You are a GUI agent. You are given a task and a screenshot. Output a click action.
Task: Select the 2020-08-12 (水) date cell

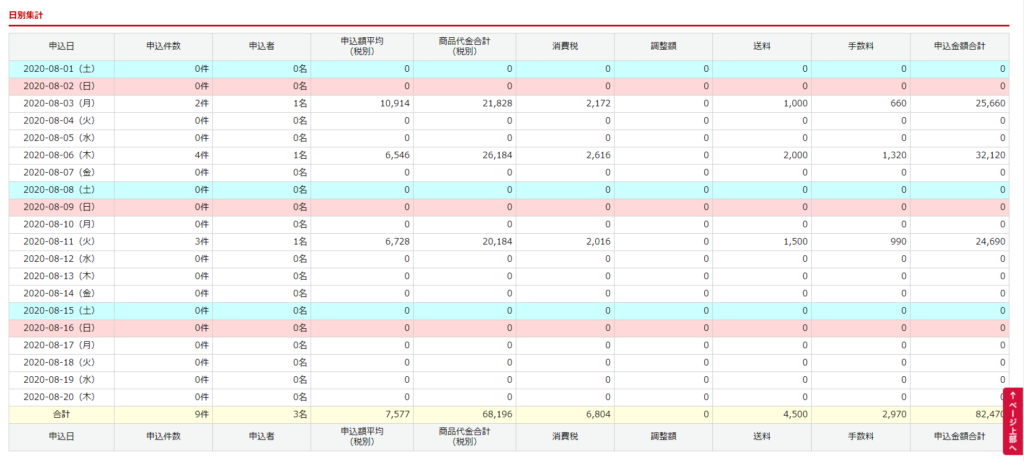point(61,259)
